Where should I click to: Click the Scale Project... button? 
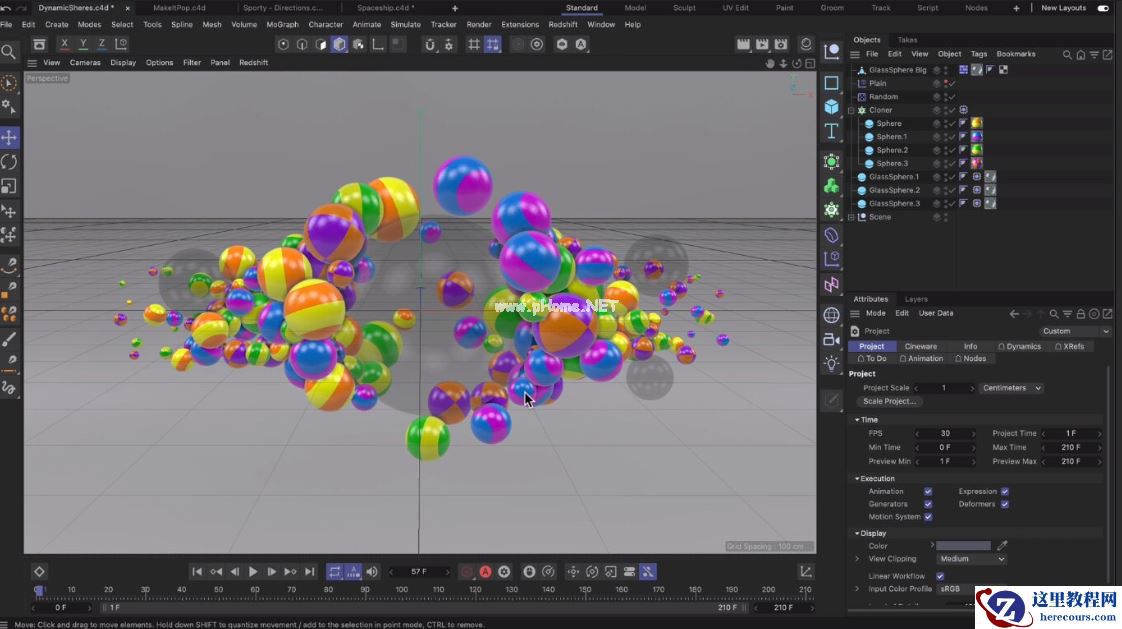point(890,401)
